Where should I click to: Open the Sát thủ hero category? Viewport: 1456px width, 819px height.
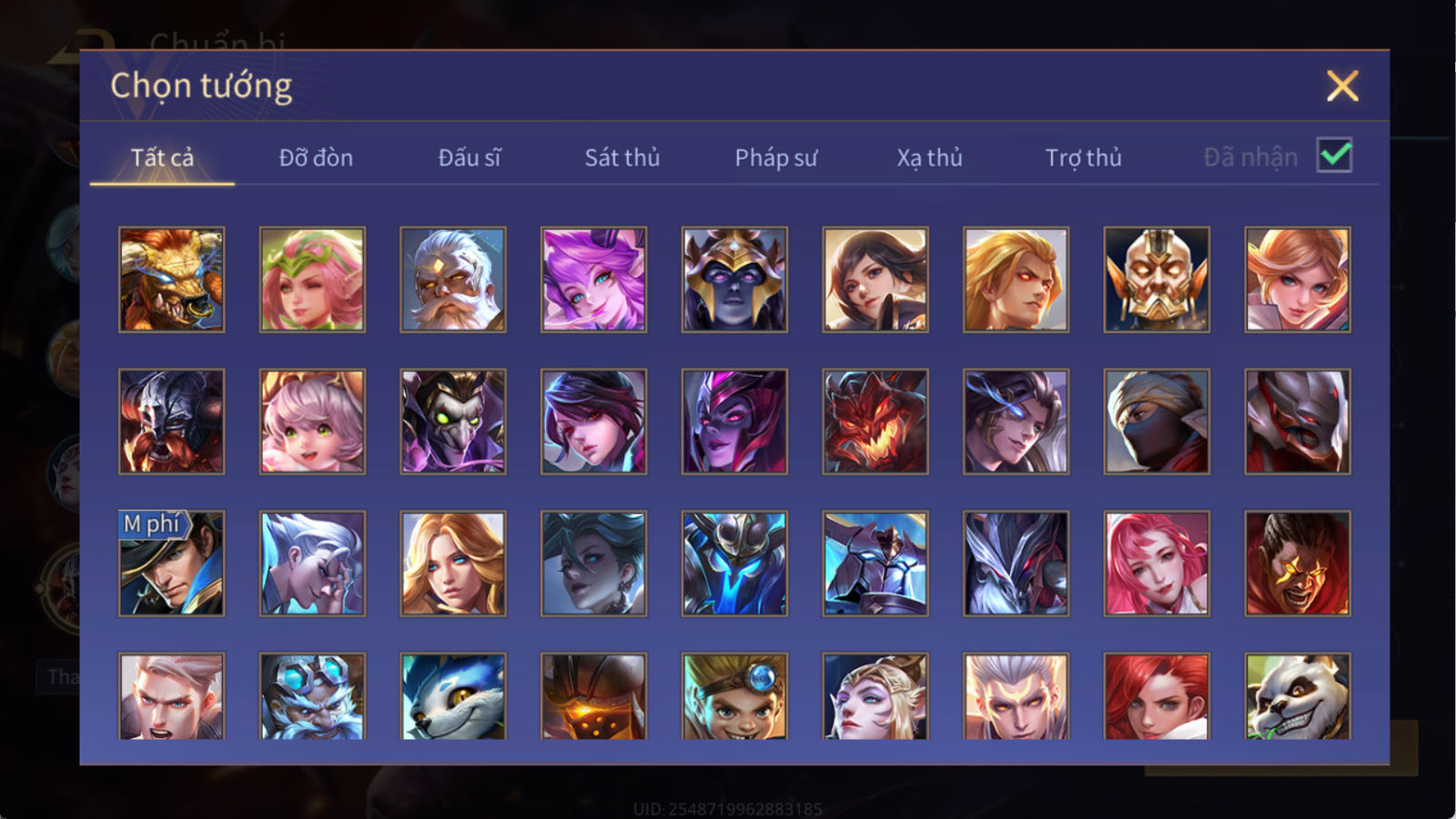pos(622,157)
